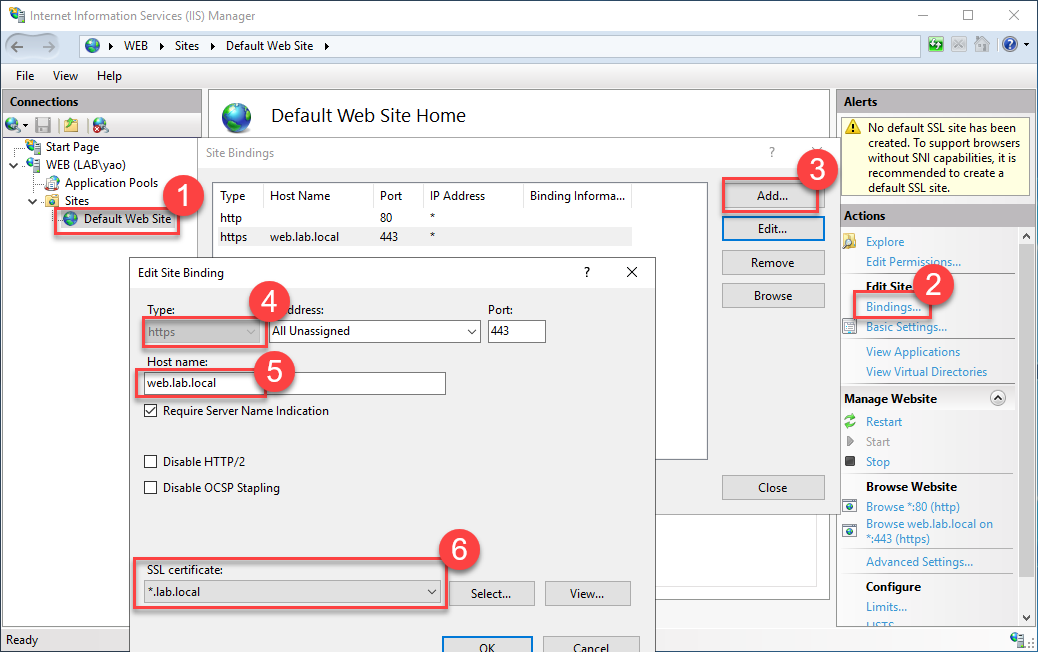
Task: Open the View menu
Action: (x=65, y=76)
